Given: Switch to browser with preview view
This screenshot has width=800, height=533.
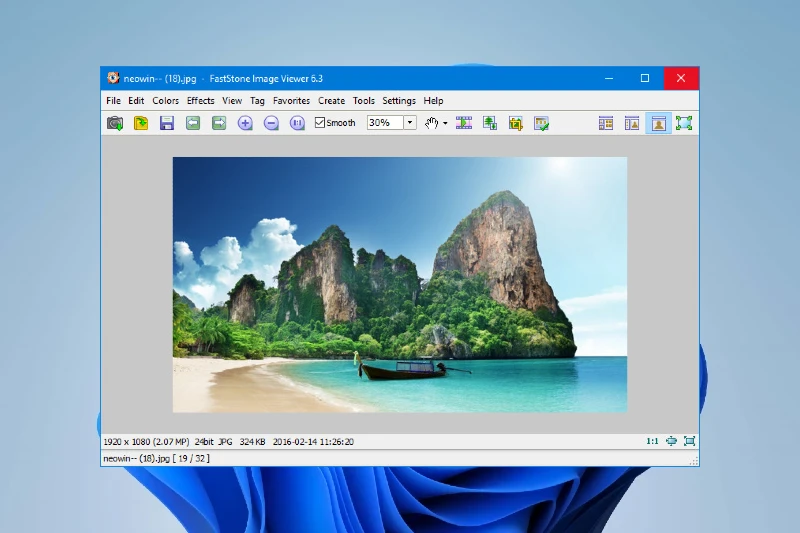Looking at the screenshot, I should (632, 123).
